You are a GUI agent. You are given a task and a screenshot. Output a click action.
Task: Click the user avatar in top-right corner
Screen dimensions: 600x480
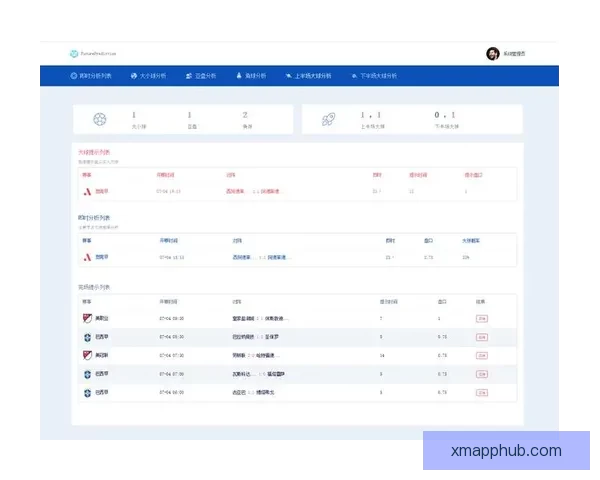[x=492, y=53]
